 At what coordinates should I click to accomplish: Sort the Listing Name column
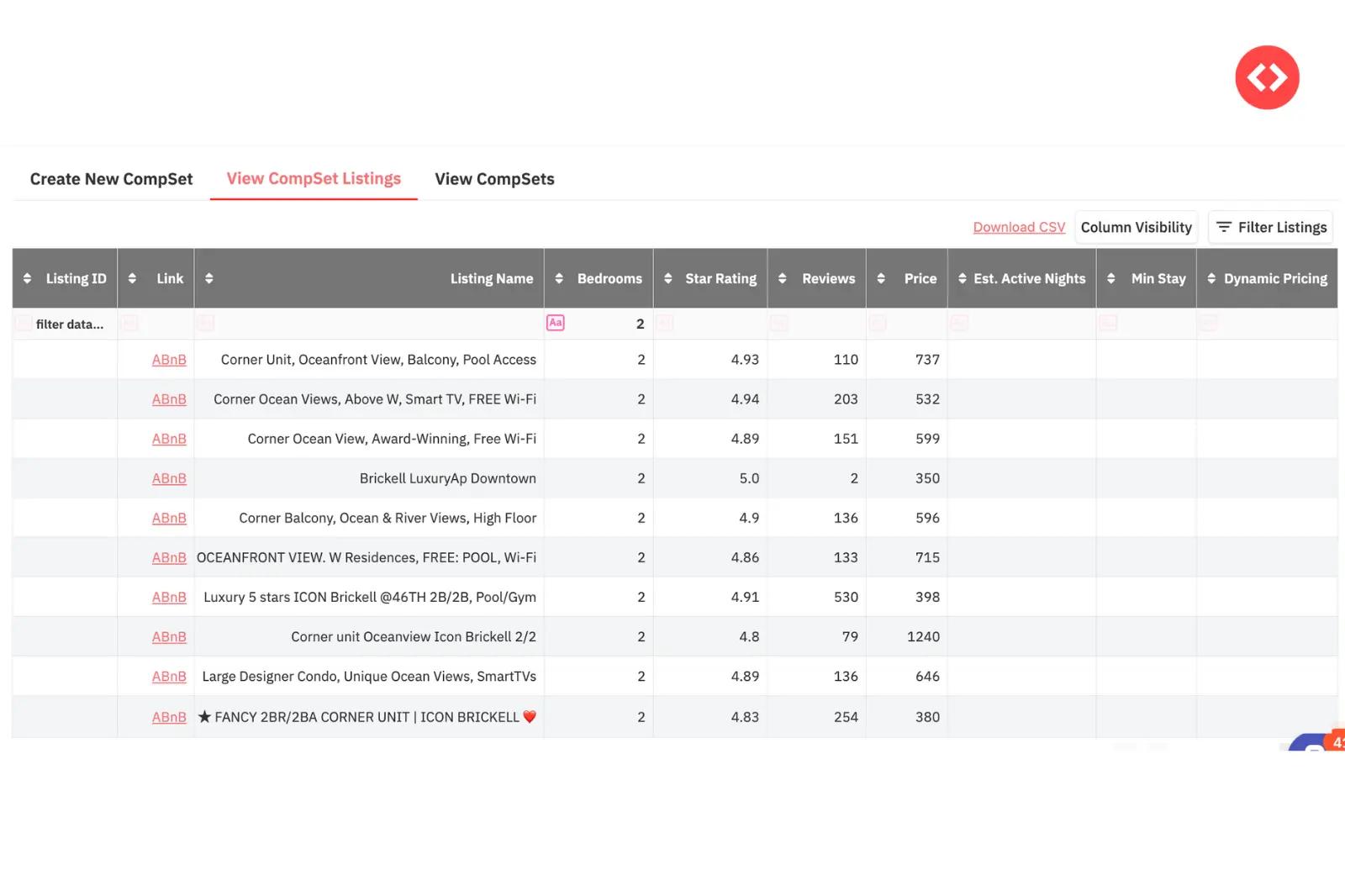(x=209, y=278)
